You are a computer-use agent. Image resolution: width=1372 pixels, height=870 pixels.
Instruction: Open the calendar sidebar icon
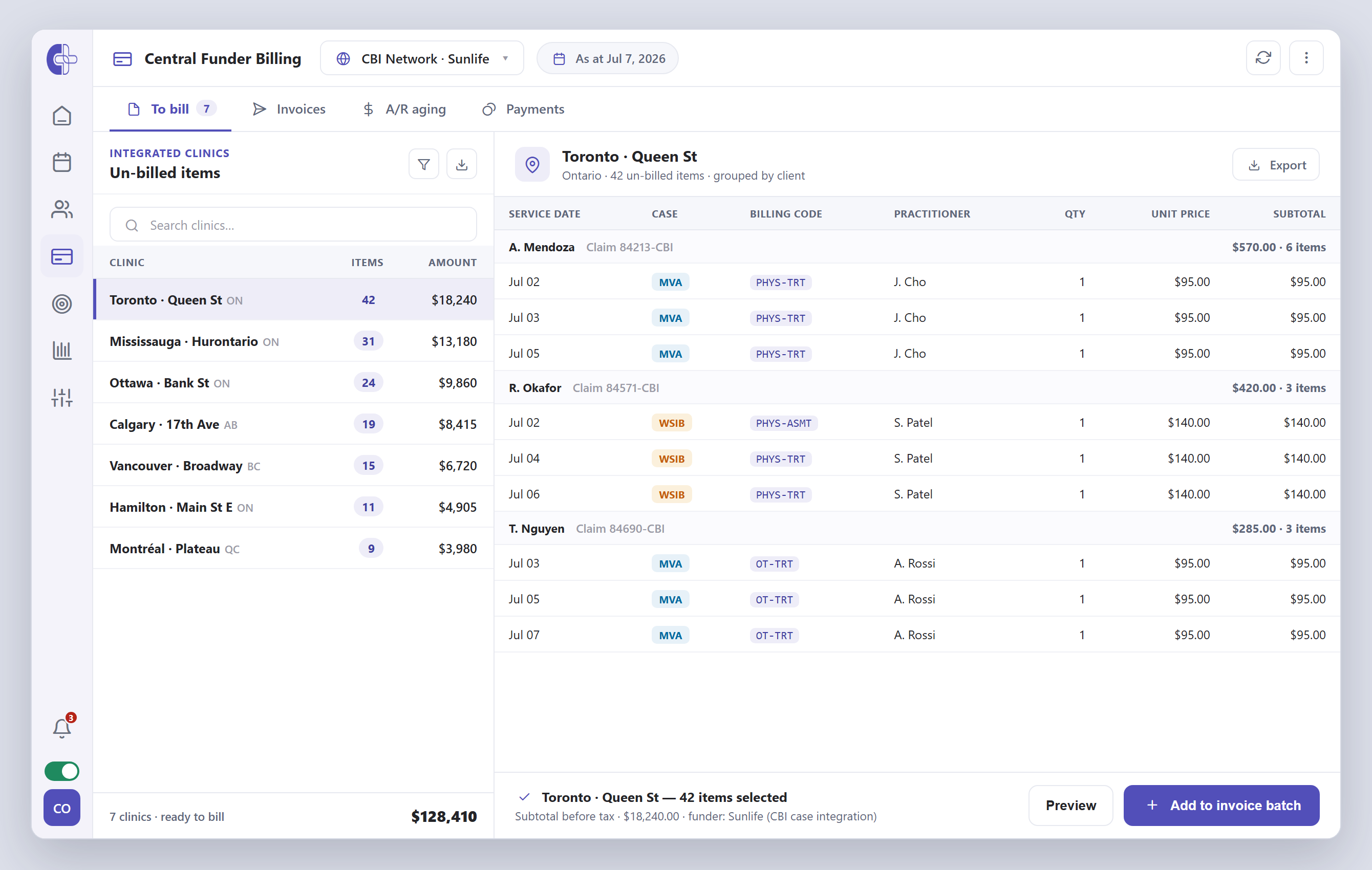(61, 162)
